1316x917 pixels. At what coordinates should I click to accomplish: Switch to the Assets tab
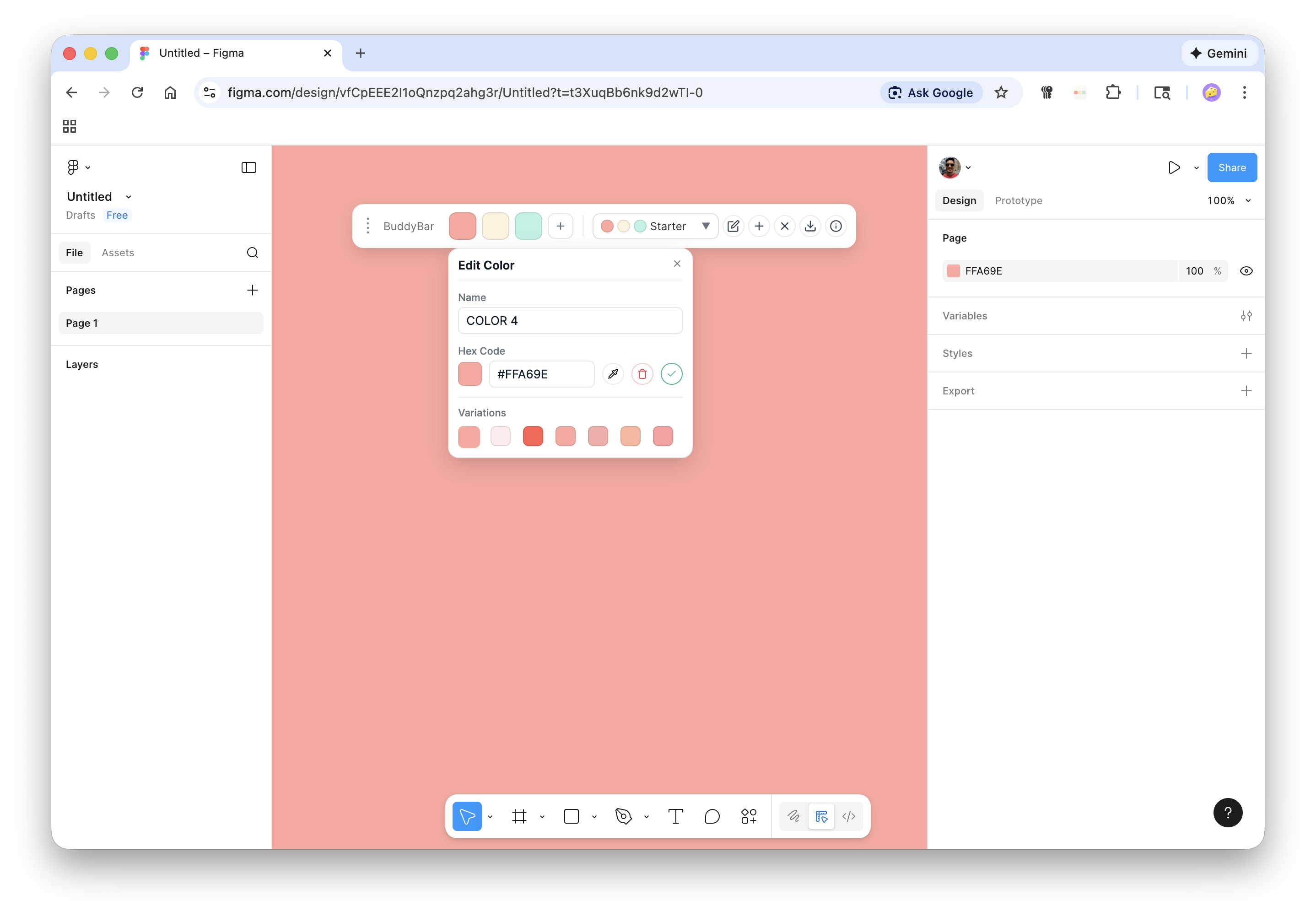[x=118, y=252]
